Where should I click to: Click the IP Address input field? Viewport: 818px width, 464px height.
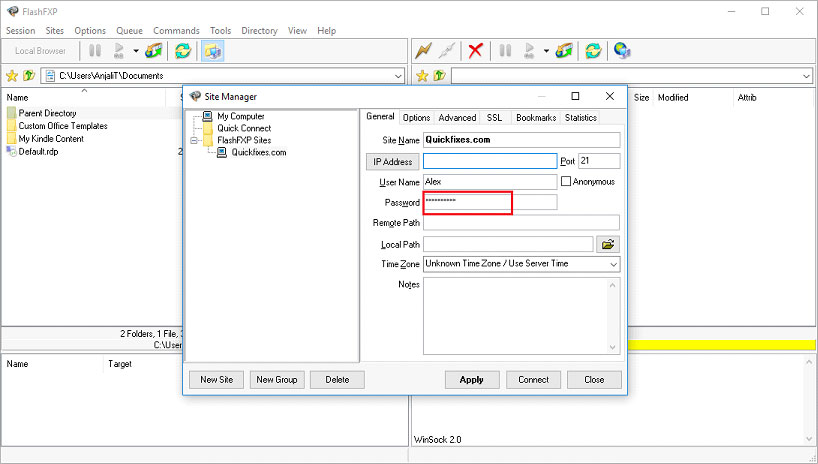pyautogui.click(x=490, y=161)
